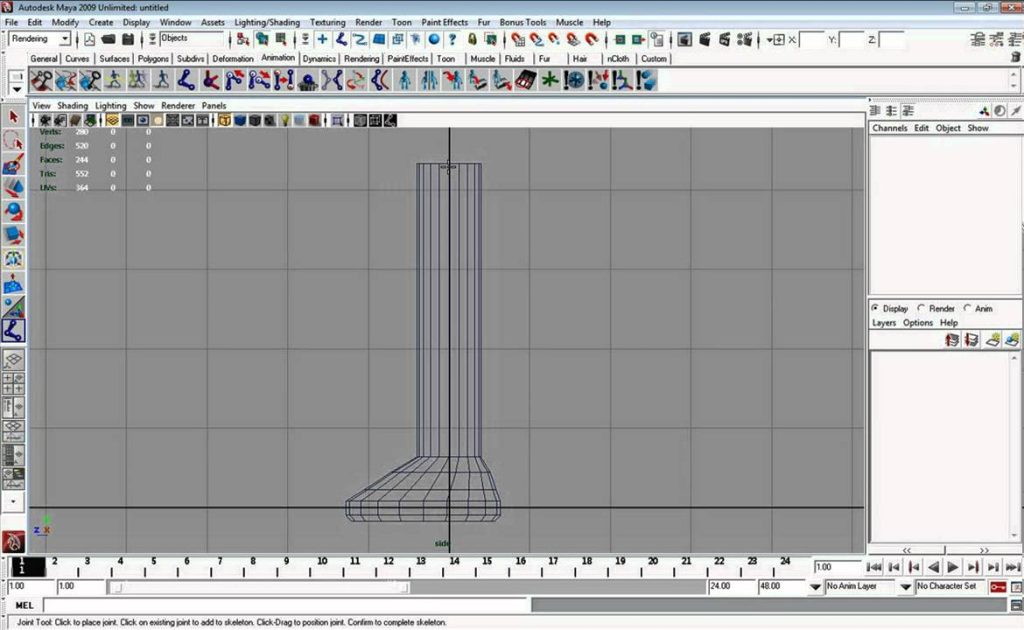Click the open scene folder icon
Image resolution: width=1024 pixels, height=630 pixels.
point(108,39)
